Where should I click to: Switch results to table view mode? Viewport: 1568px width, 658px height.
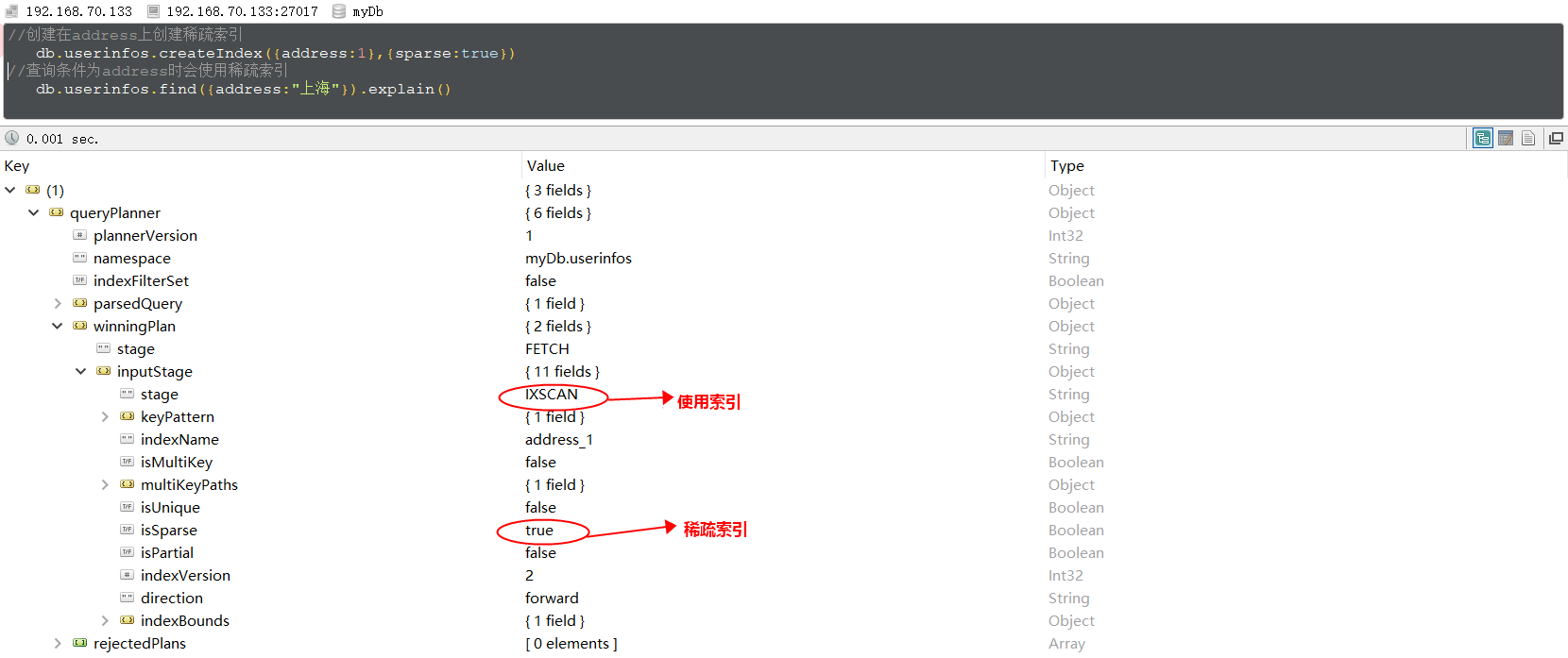[x=1506, y=139]
